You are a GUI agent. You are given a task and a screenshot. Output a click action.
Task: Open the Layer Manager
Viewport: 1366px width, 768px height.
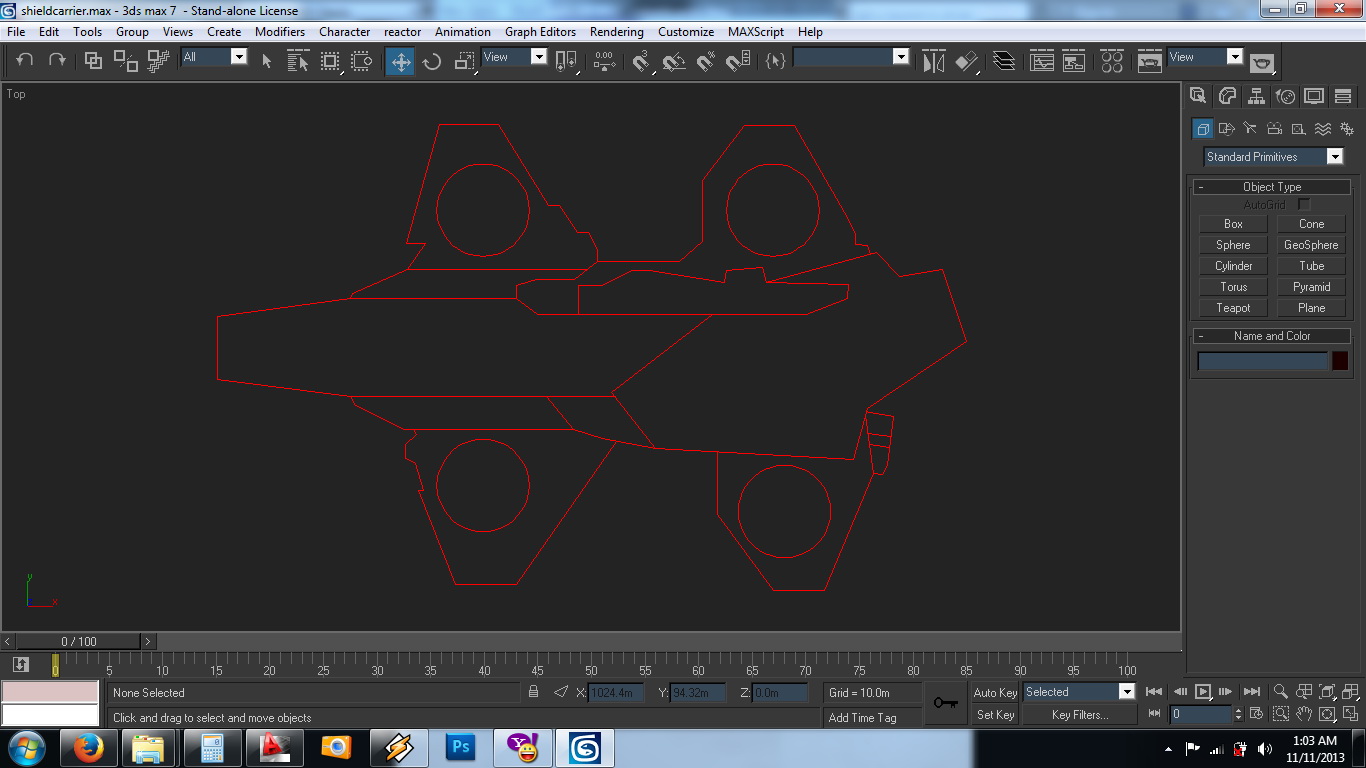[1005, 61]
